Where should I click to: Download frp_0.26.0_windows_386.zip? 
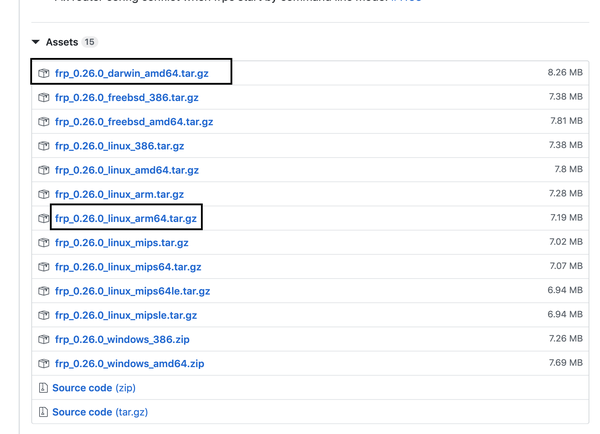[x=122, y=339]
